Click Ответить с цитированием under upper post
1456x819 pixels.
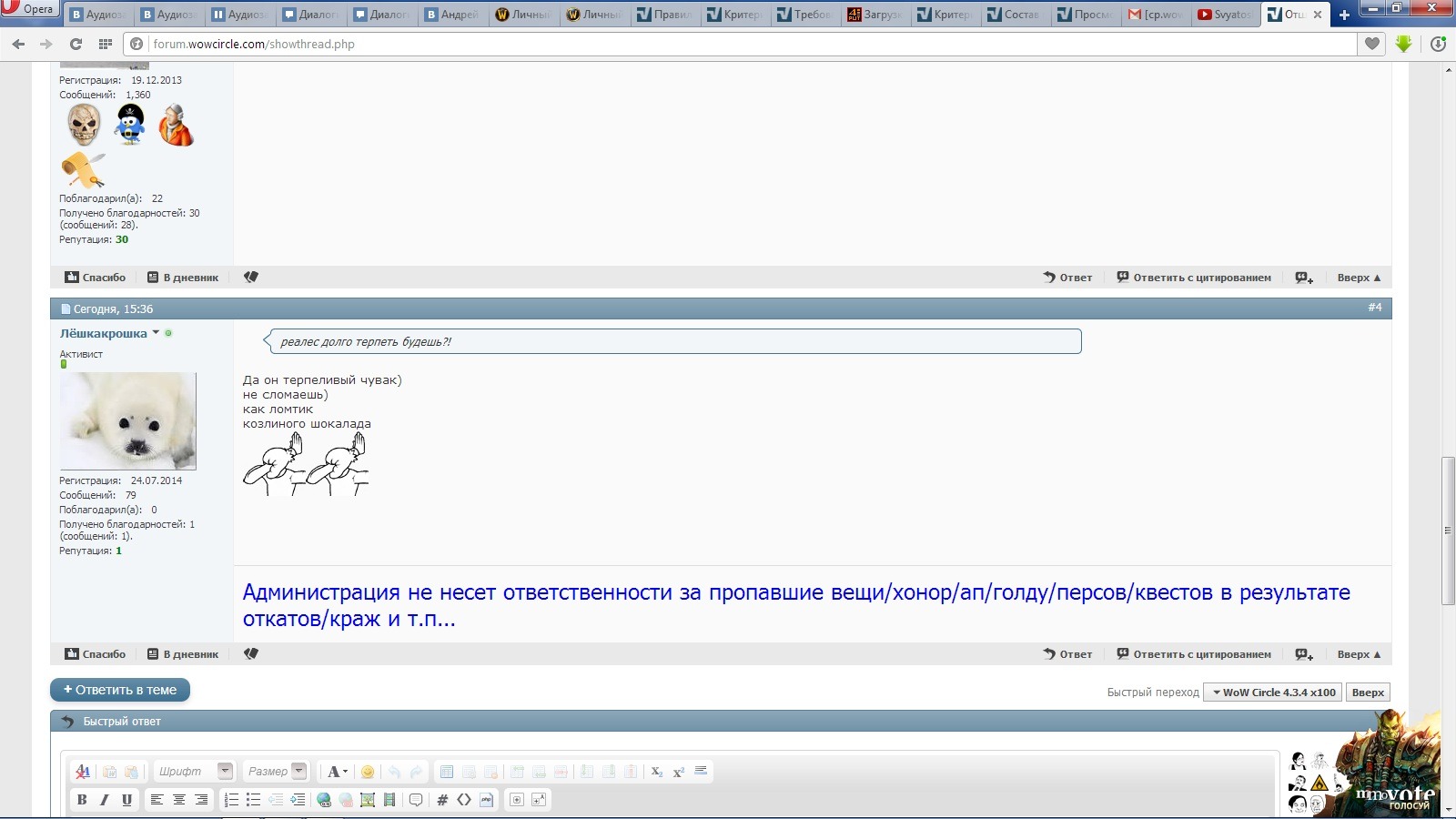point(1194,278)
